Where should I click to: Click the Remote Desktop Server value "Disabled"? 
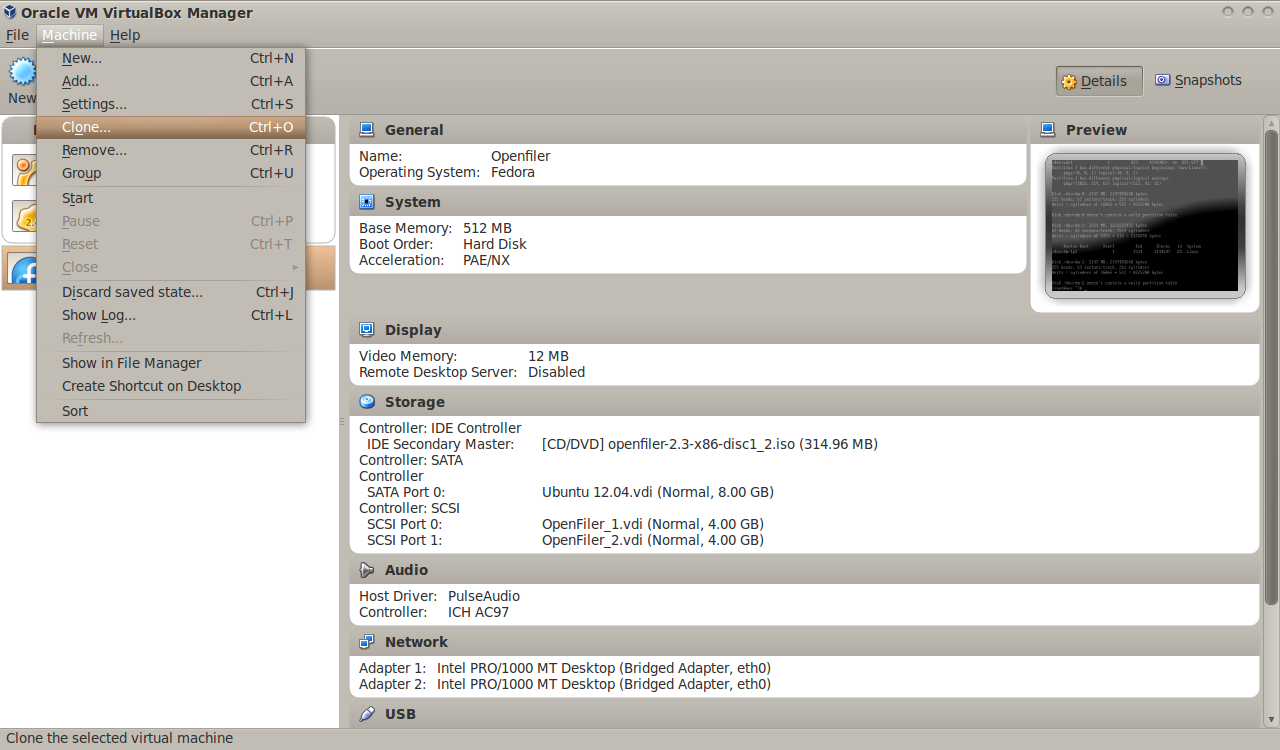pyautogui.click(x=556, y=372)
